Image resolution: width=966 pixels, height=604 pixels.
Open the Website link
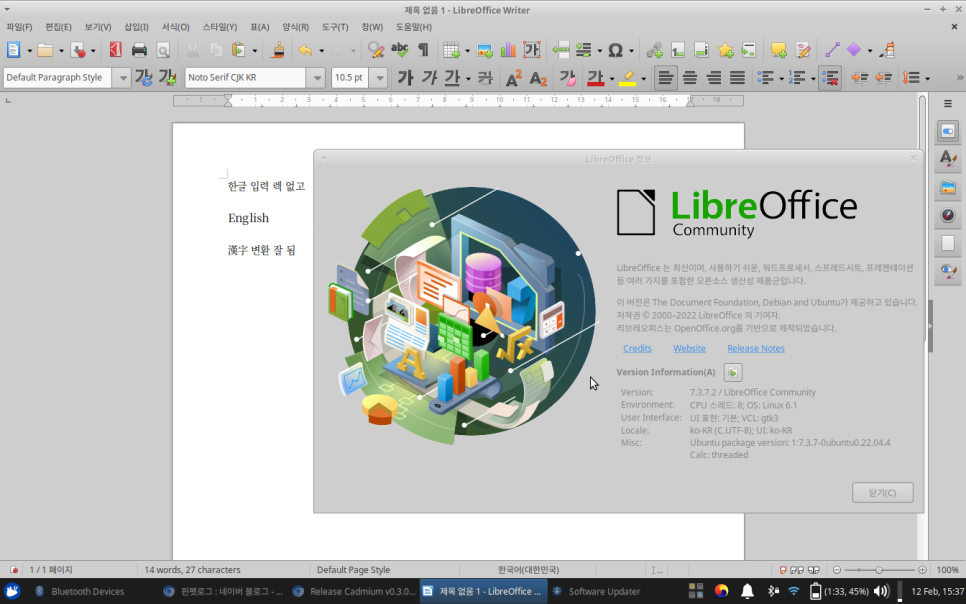(689, 348)
